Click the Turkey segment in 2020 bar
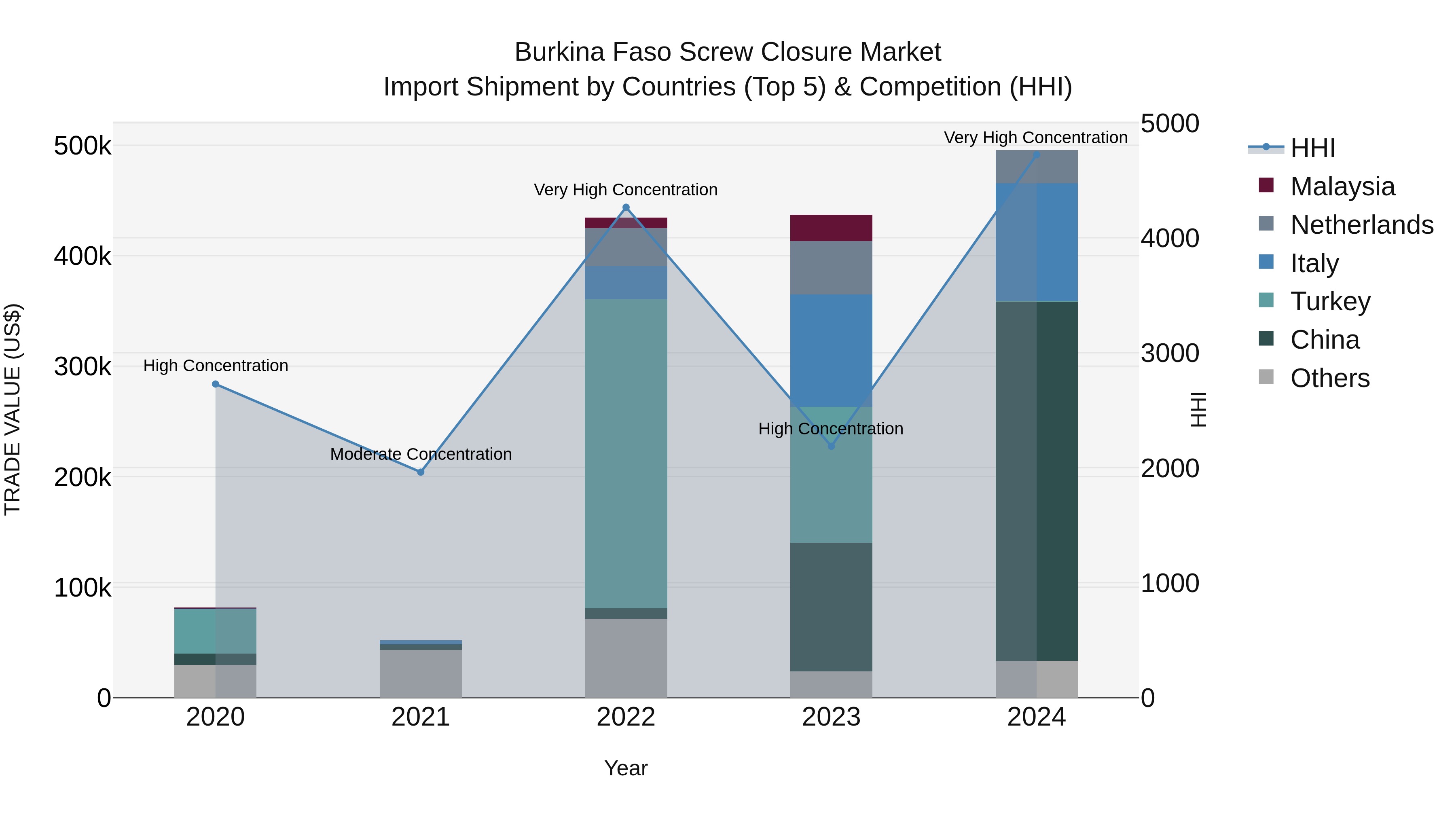The height and width of the screenshot is (819, 1456). tap(215, 631)
